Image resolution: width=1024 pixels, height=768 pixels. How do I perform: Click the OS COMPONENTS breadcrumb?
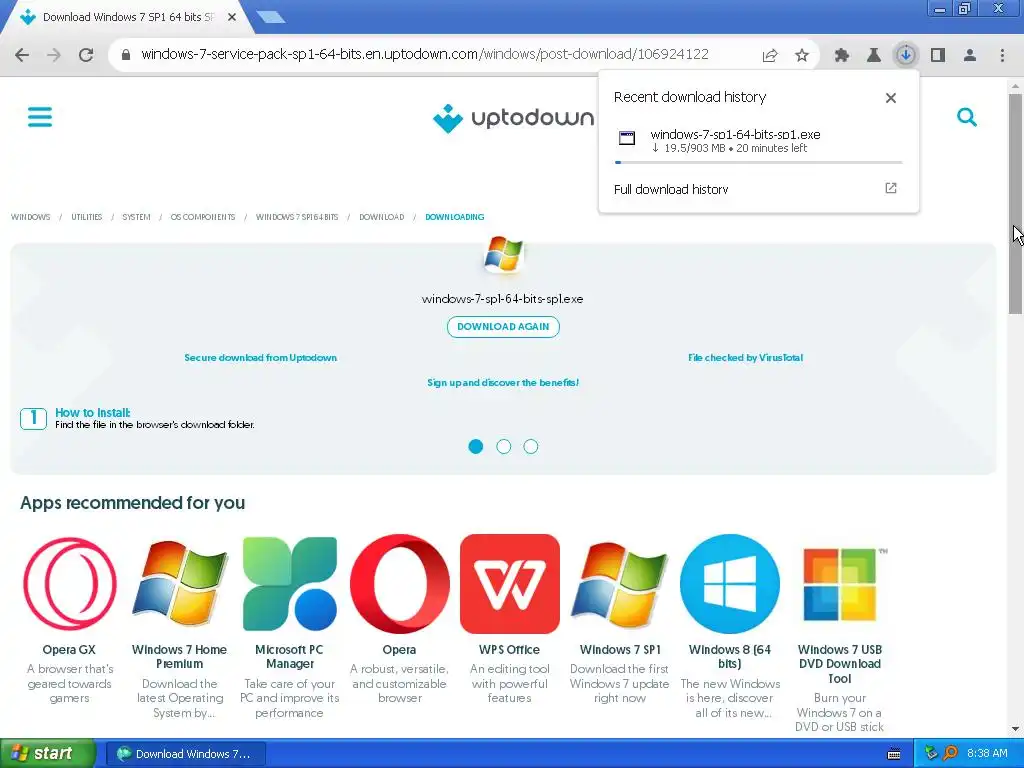[203, 217]
